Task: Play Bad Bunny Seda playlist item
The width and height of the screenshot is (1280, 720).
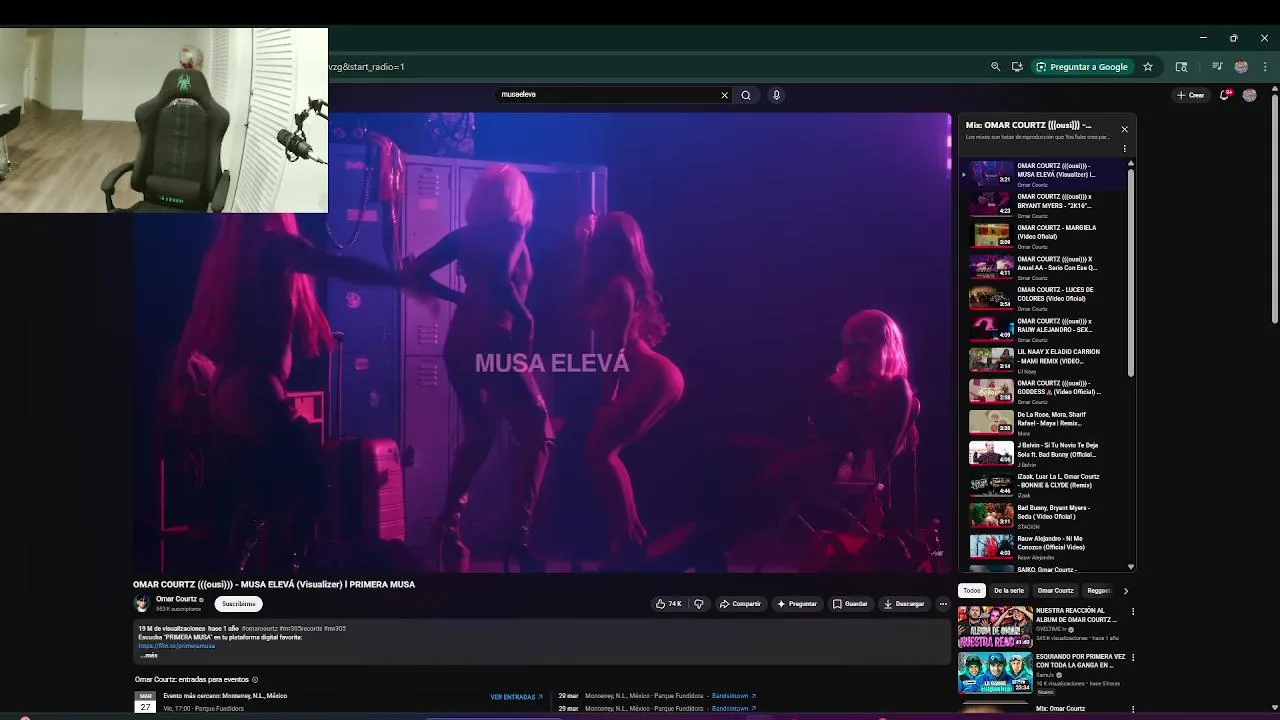Action: click(x=1042, y=515)
